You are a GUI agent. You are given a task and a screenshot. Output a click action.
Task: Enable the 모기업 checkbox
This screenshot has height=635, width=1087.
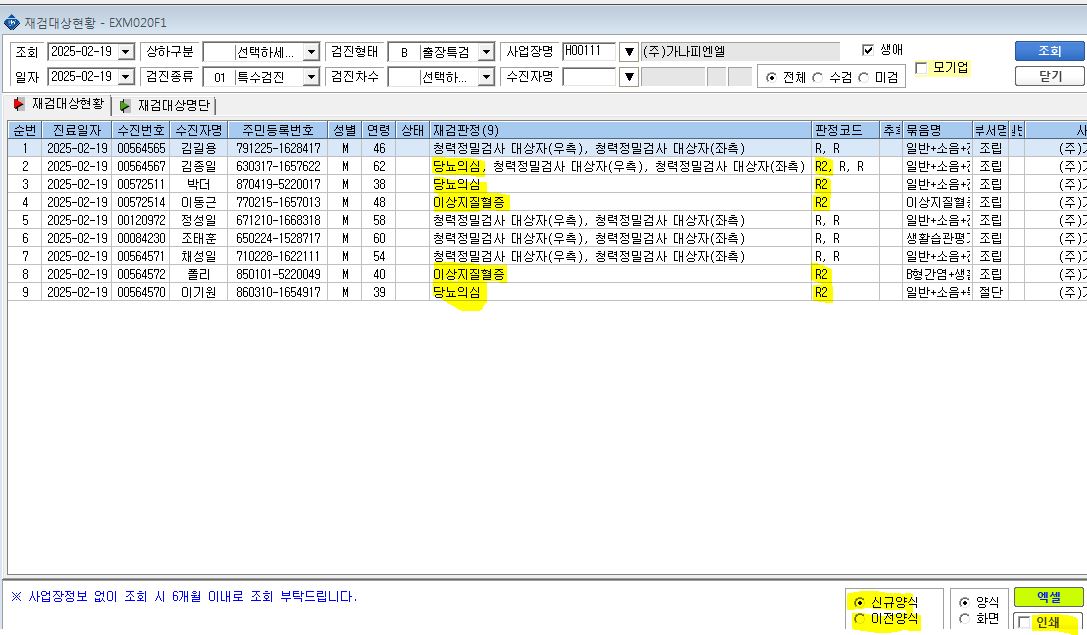[921, 68]
